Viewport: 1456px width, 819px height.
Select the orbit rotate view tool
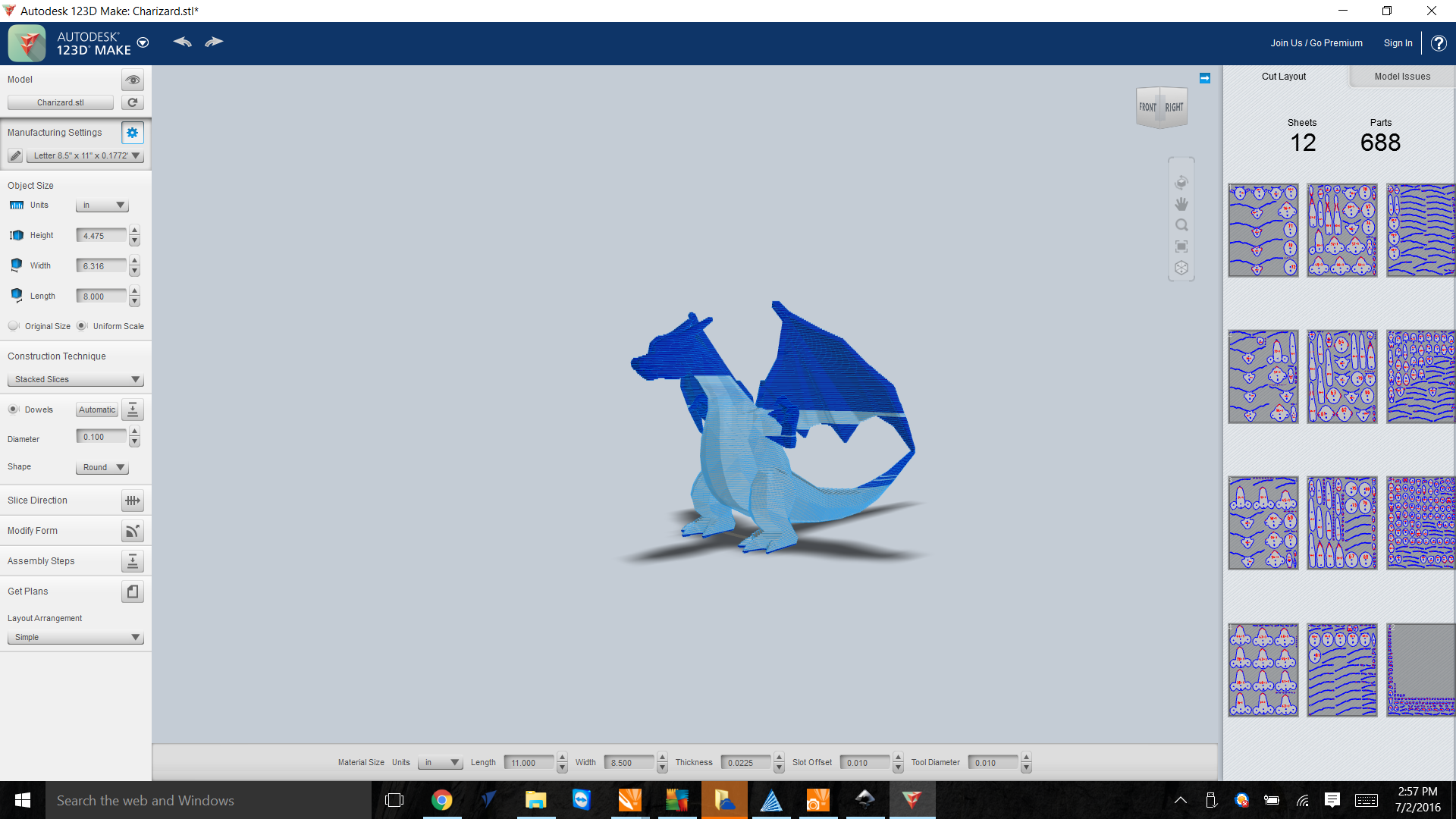1181,183
